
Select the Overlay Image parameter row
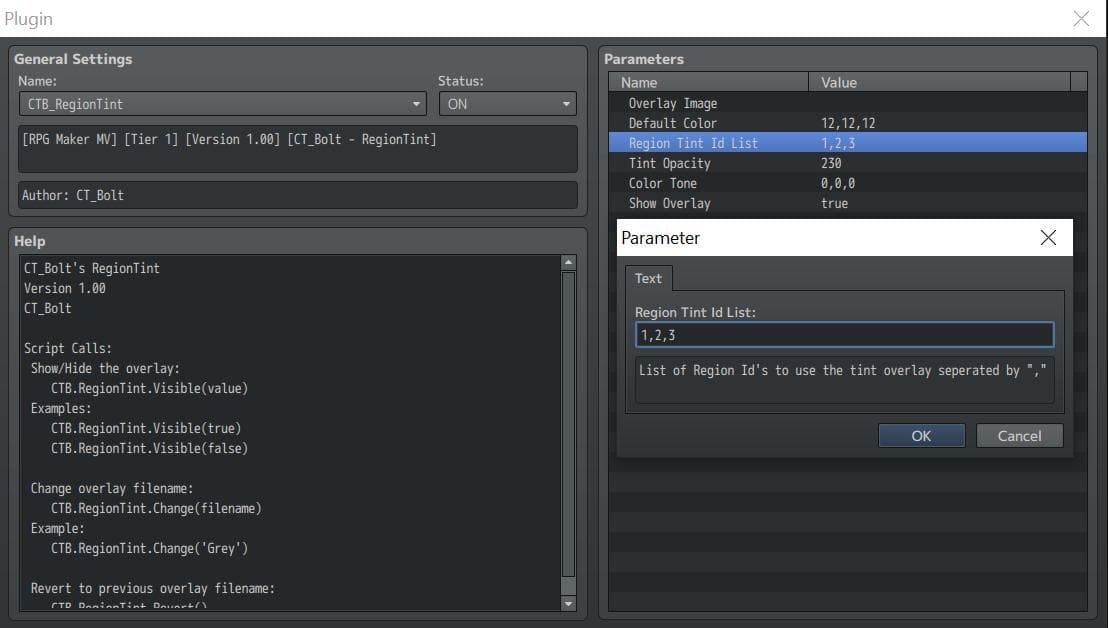pyautogui.click(x=847, y=103)
